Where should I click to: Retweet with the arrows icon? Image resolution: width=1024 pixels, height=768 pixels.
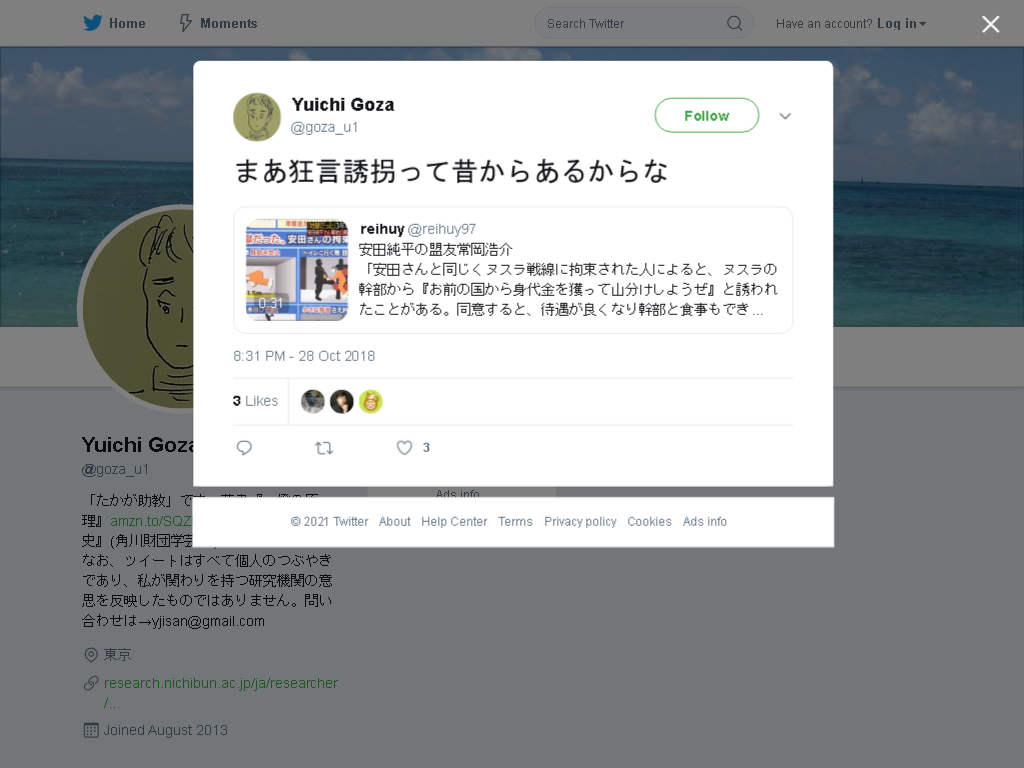(x=324, y=448)
